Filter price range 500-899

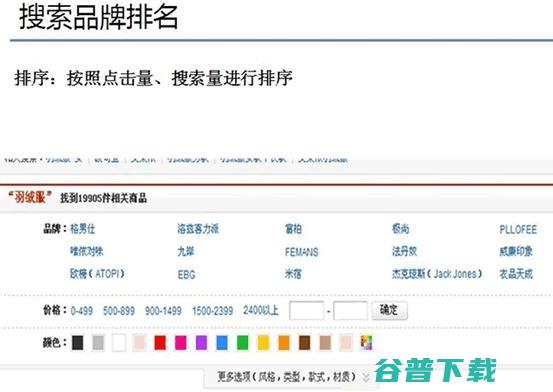[119, 311]
